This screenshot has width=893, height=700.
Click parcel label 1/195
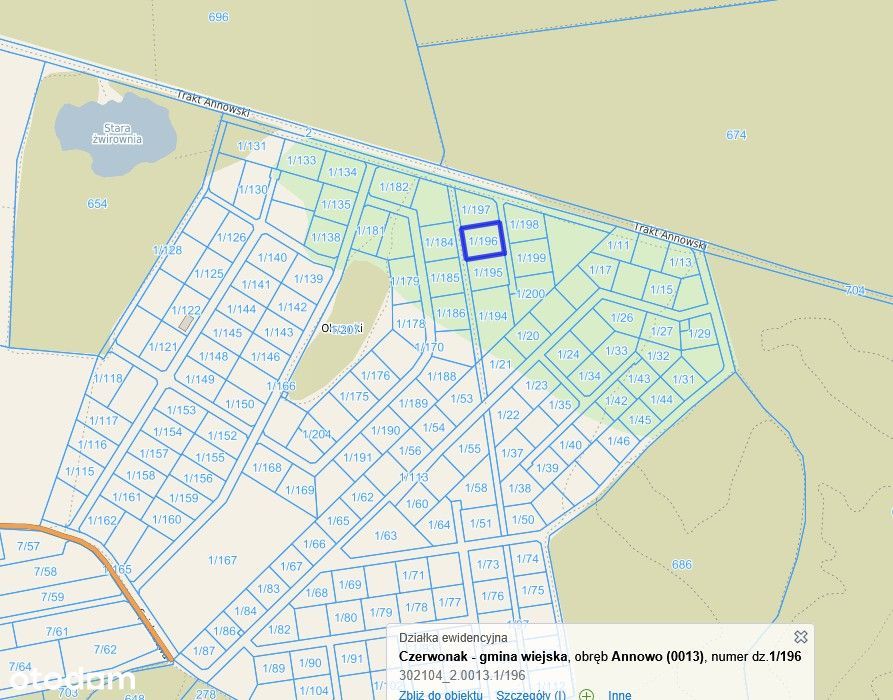pyautogui.click(x=488, y=272)
